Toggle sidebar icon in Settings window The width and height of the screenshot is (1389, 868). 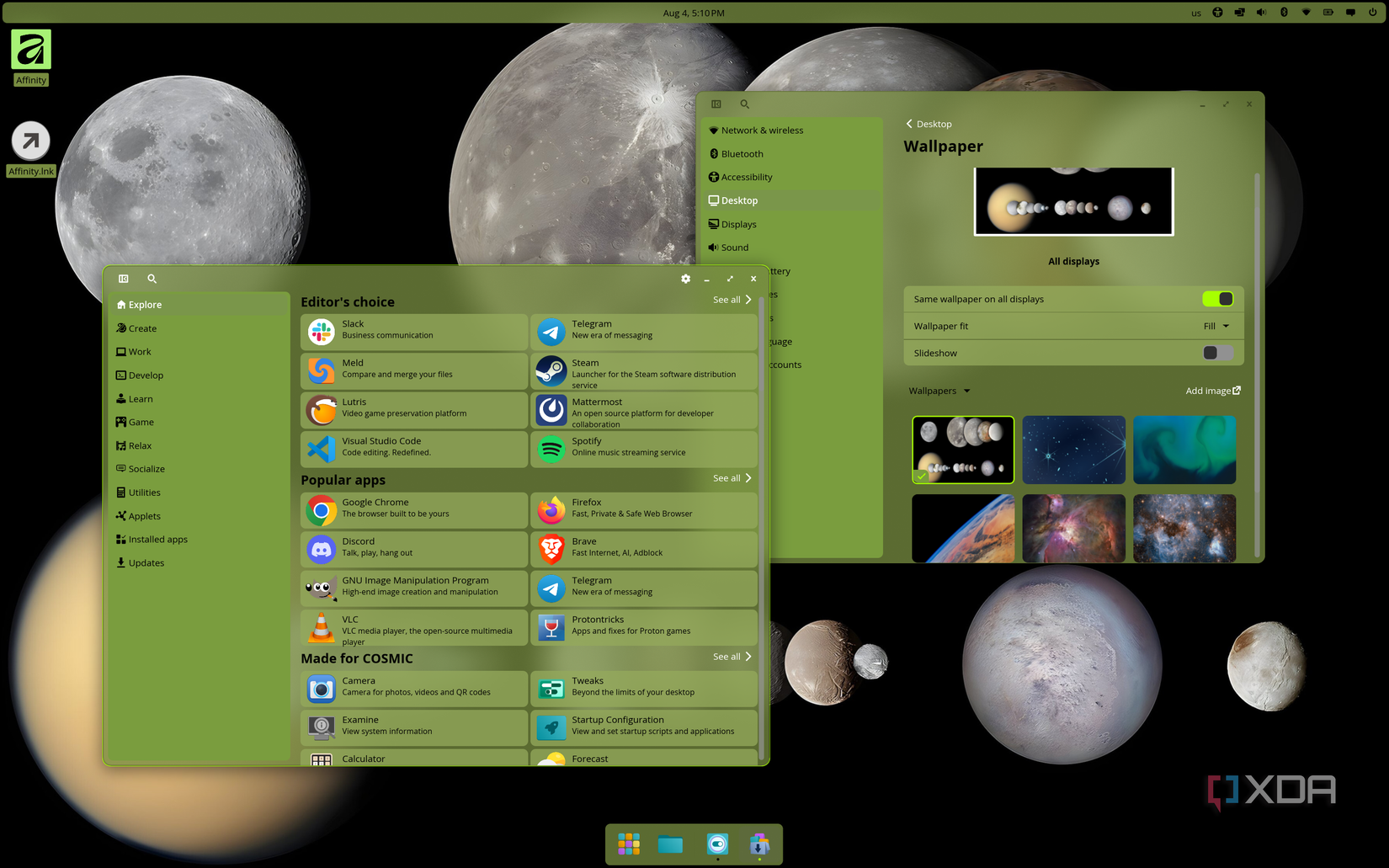pyautogui.click(x=716, y=104)
